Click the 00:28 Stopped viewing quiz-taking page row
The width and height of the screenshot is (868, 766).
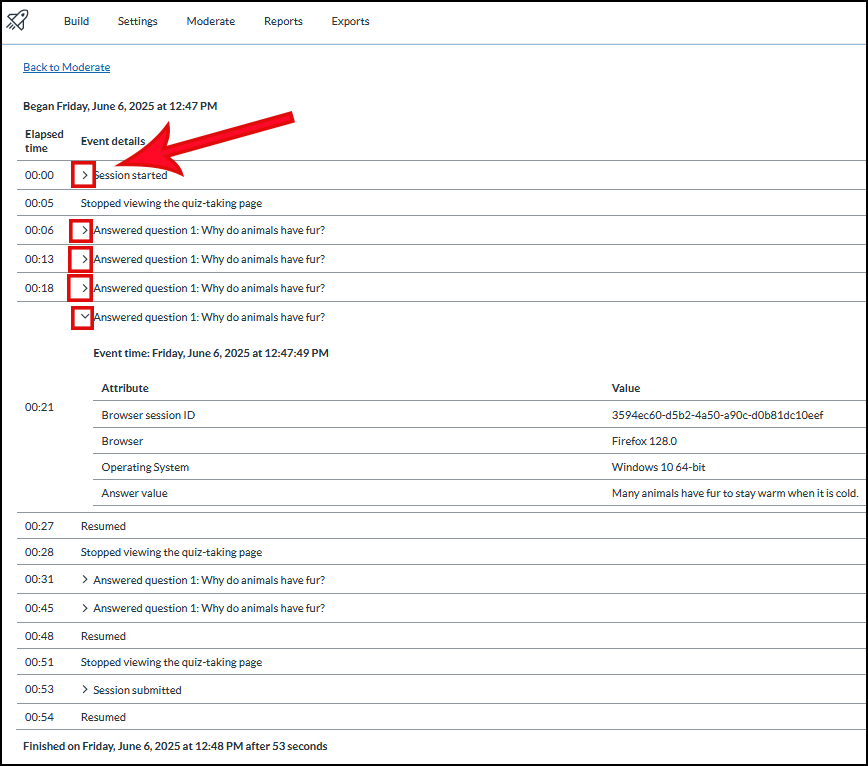click(442, 552)
